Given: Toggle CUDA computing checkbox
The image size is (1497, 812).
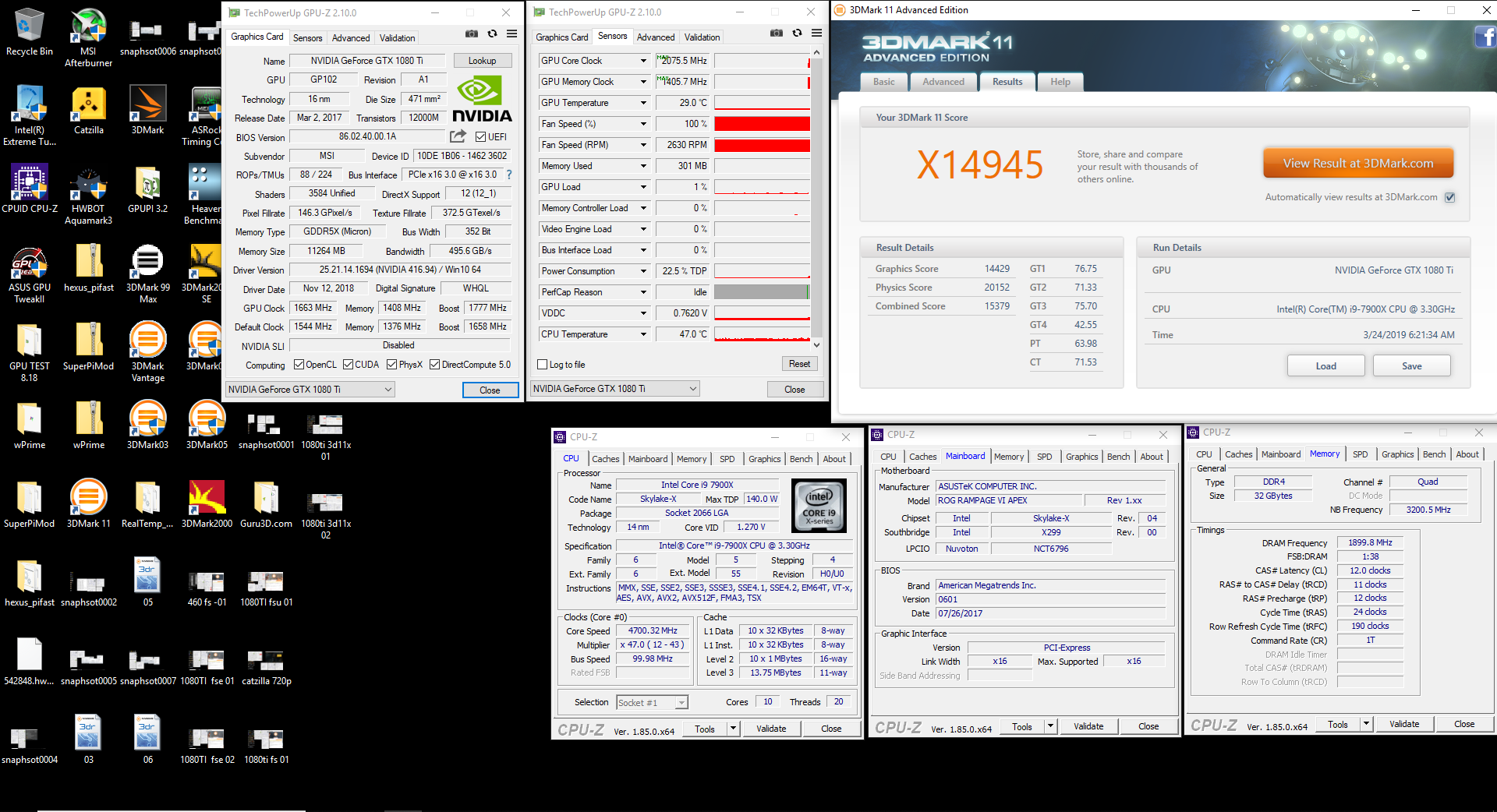Looking at the screenshot, I should coord(348,365).
